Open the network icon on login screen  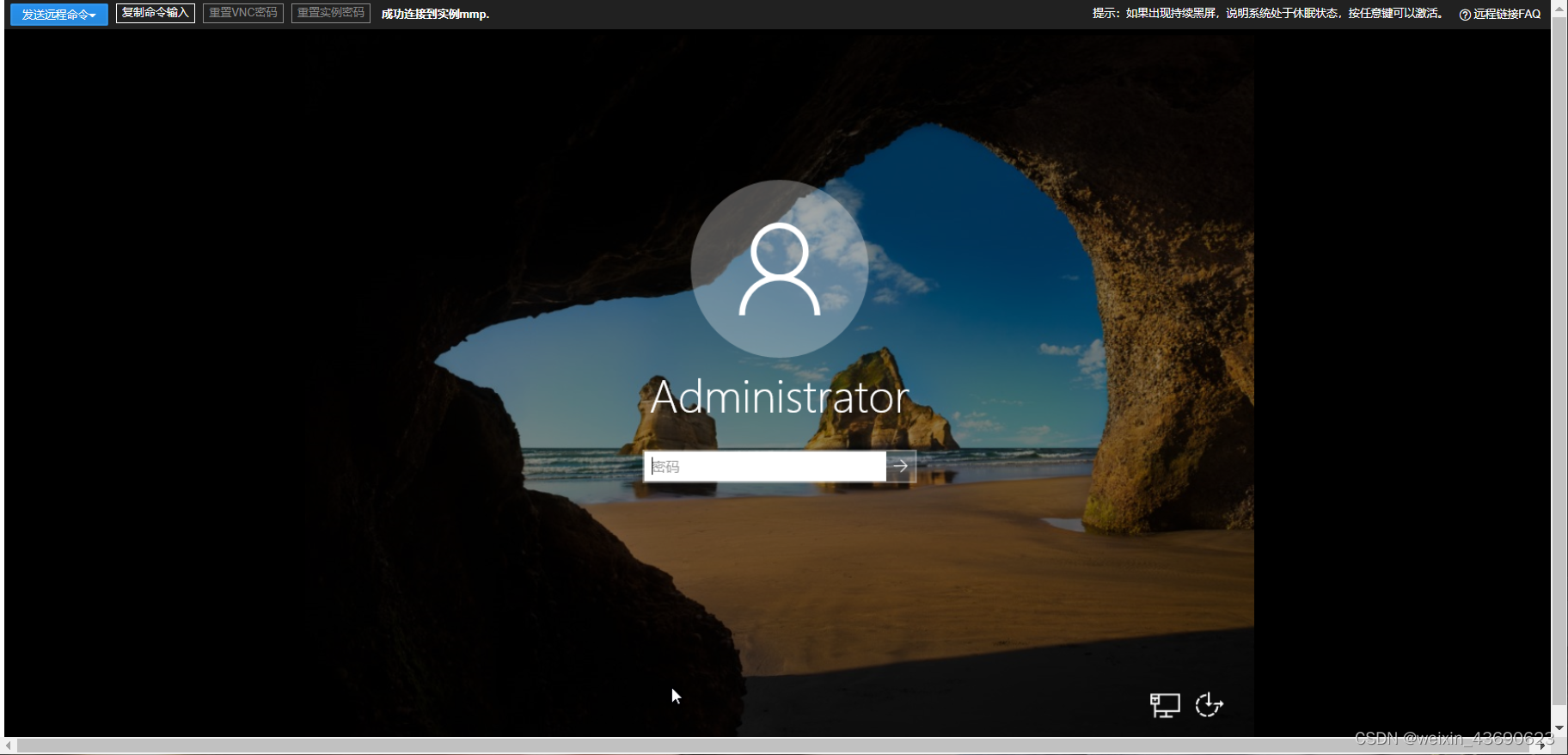pyautogui.click(x=1165, y=705)
